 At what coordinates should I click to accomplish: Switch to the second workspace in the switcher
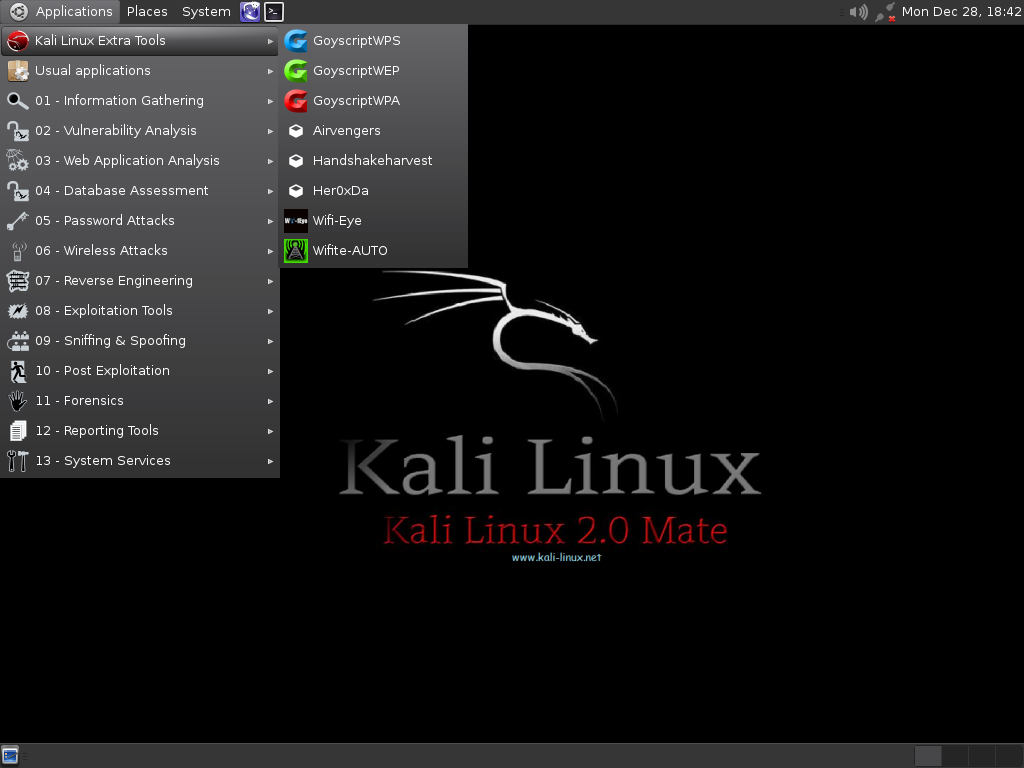[x=955, y=756]
